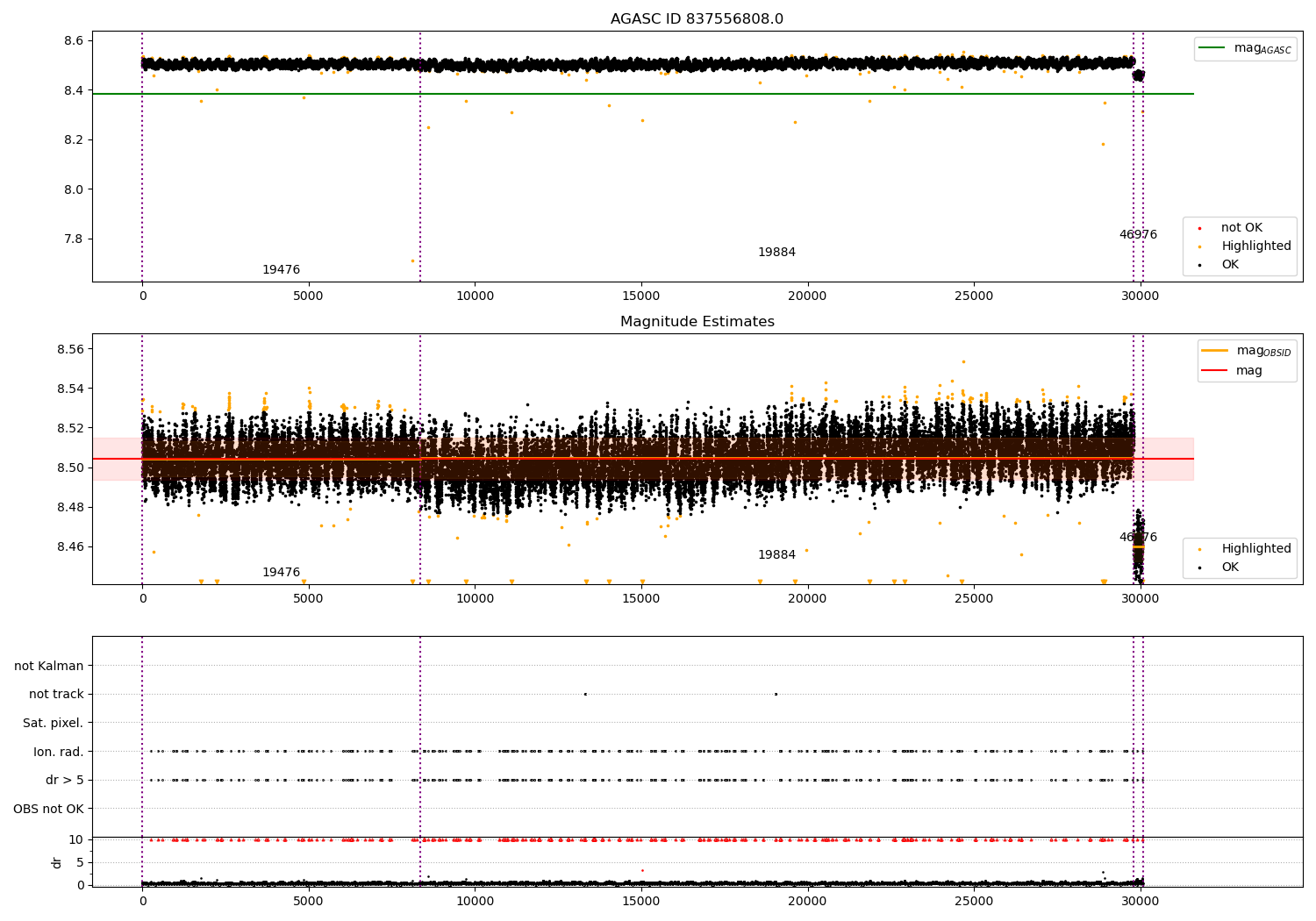This screenshot has height=921, width=1316.
Task: Click the 'OBS not OK' row label
Action: click(48, 809)
